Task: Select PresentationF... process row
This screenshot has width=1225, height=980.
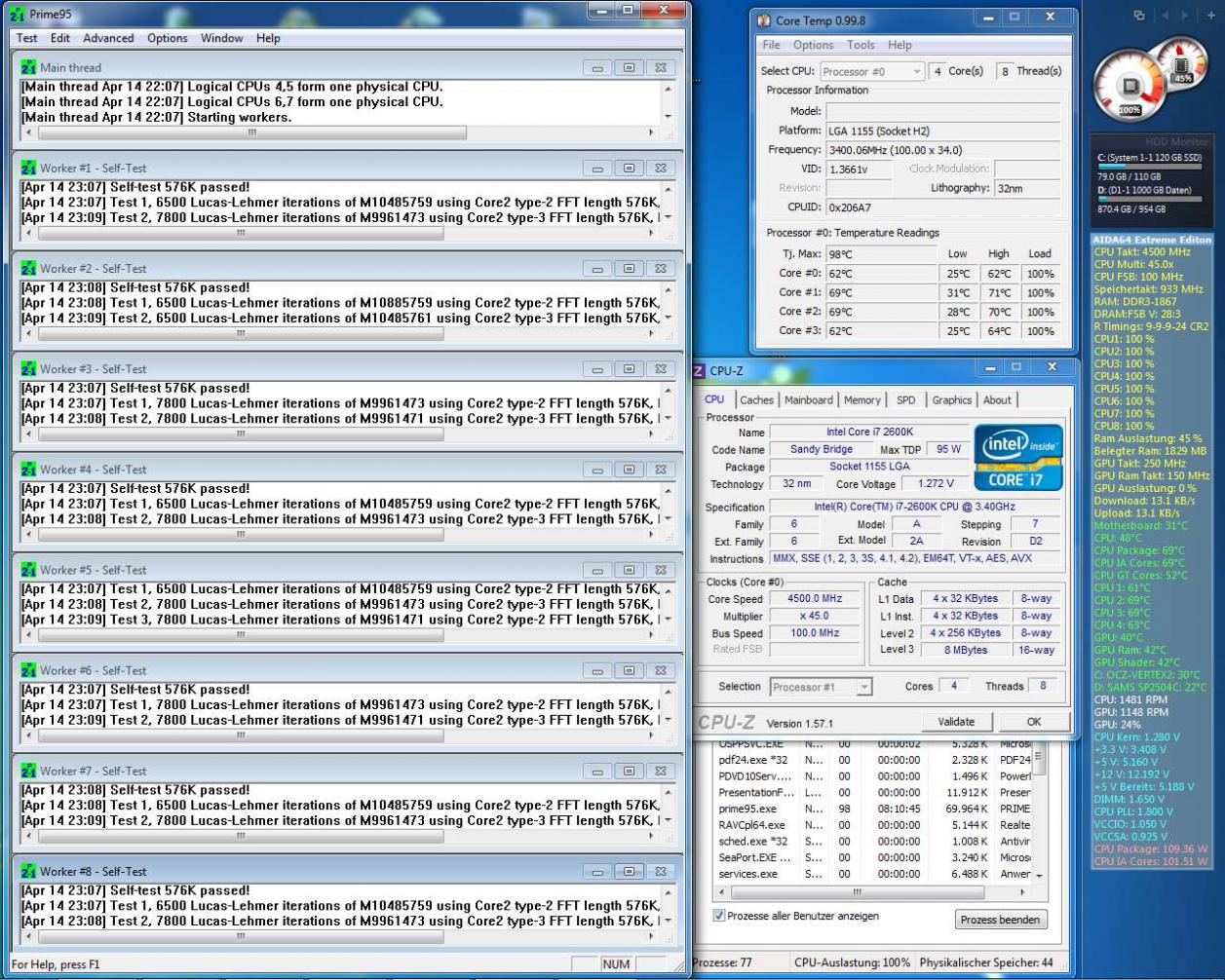Action: coord(872,793)
